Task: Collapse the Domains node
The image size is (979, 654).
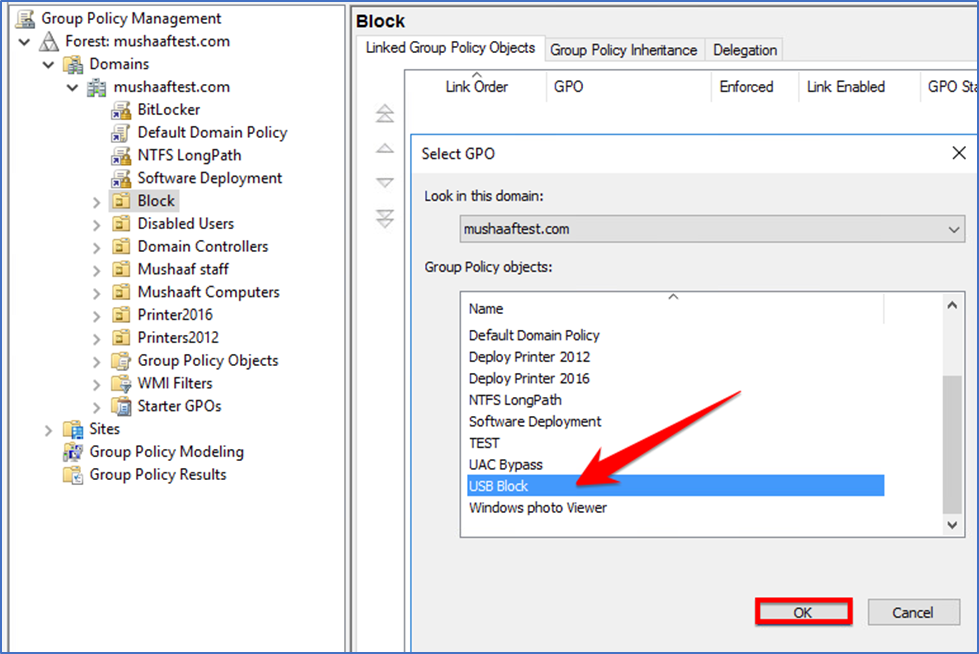Action: pos(49,64)
